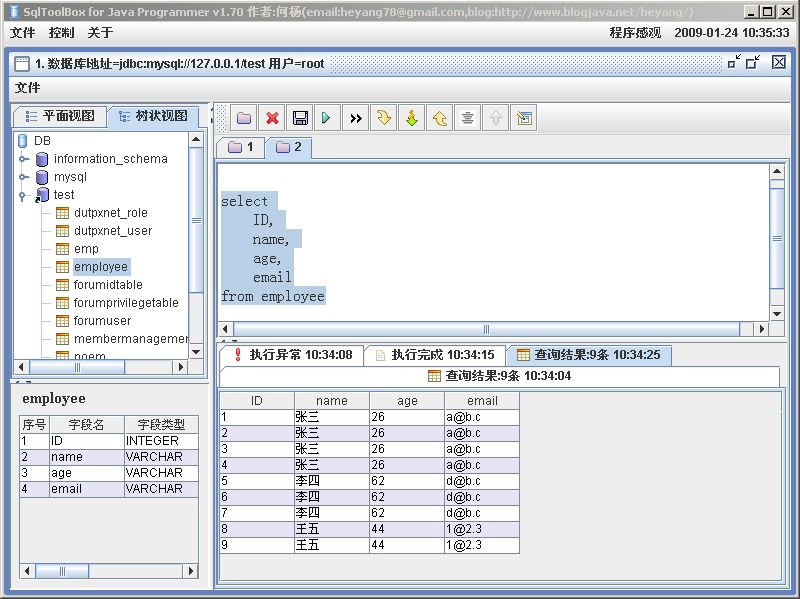
Task: Click the 王五 name cell in row 9
Action: [332, 545]
